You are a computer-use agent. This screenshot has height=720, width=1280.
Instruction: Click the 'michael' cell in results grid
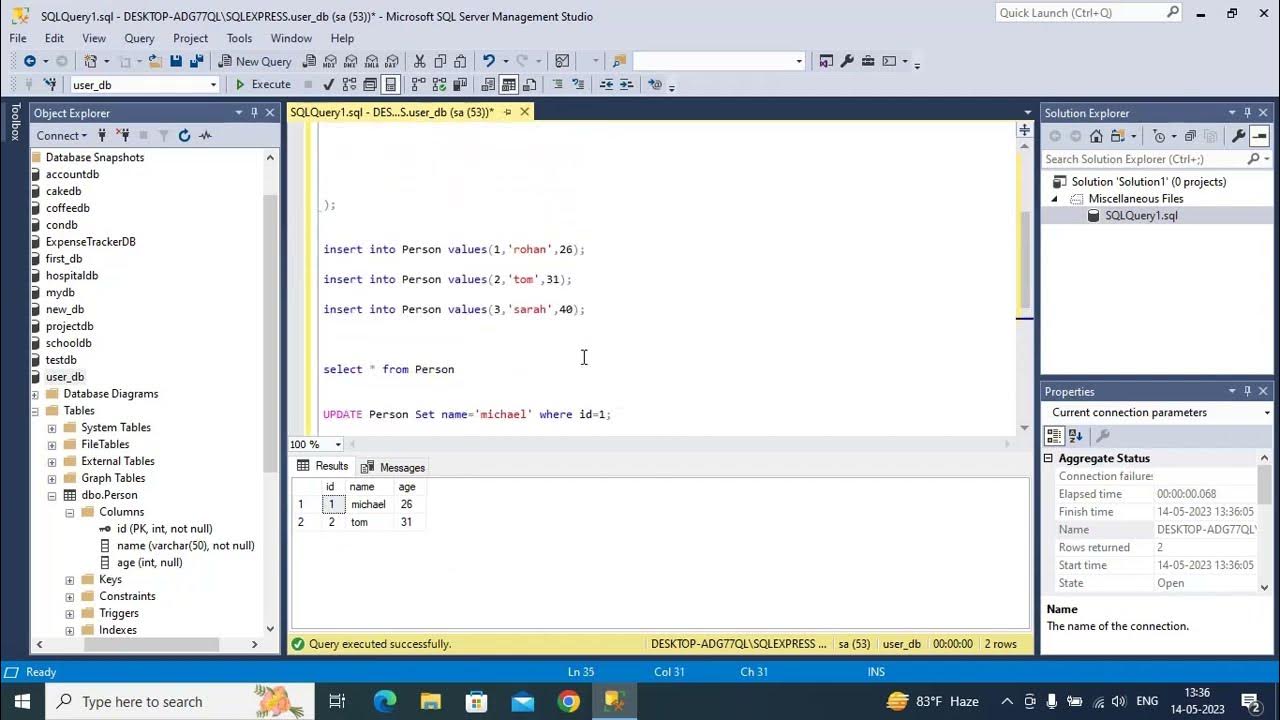click(x=368, y=504)
